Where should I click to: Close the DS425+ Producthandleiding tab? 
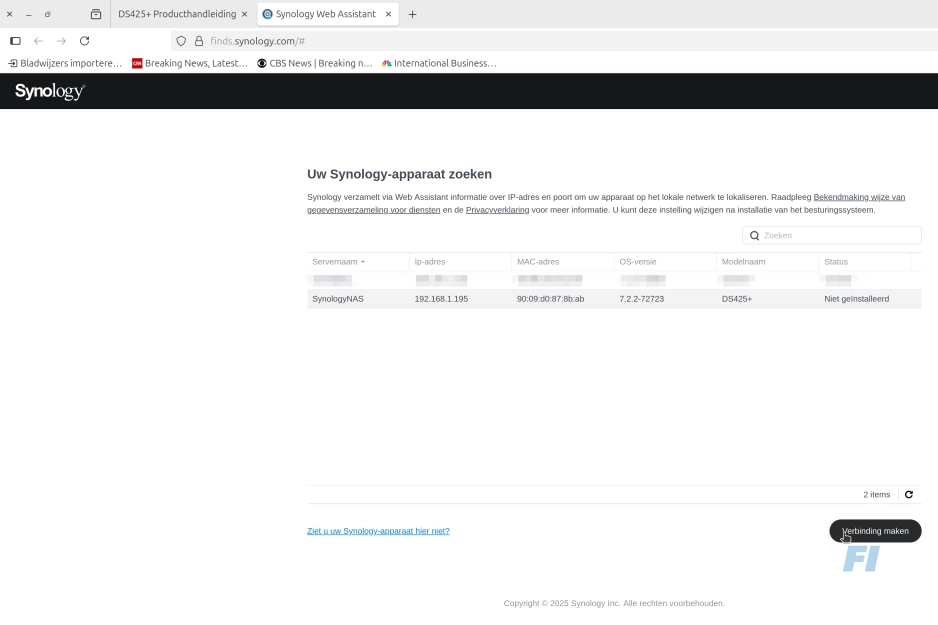tap(244, 14)
